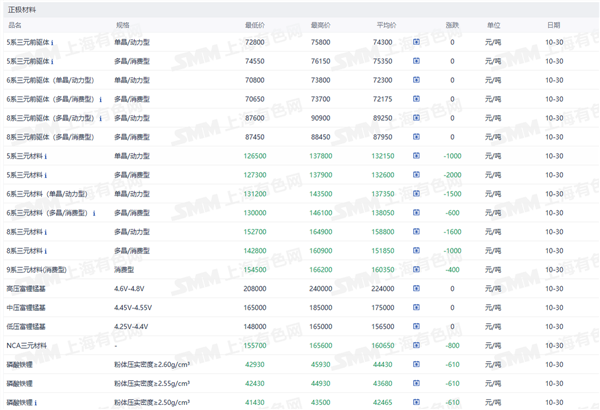Click info icon beside 5系三元前驱体 多晶/消费型
This screenshot has width=600, height=410.
coord(52,61)
